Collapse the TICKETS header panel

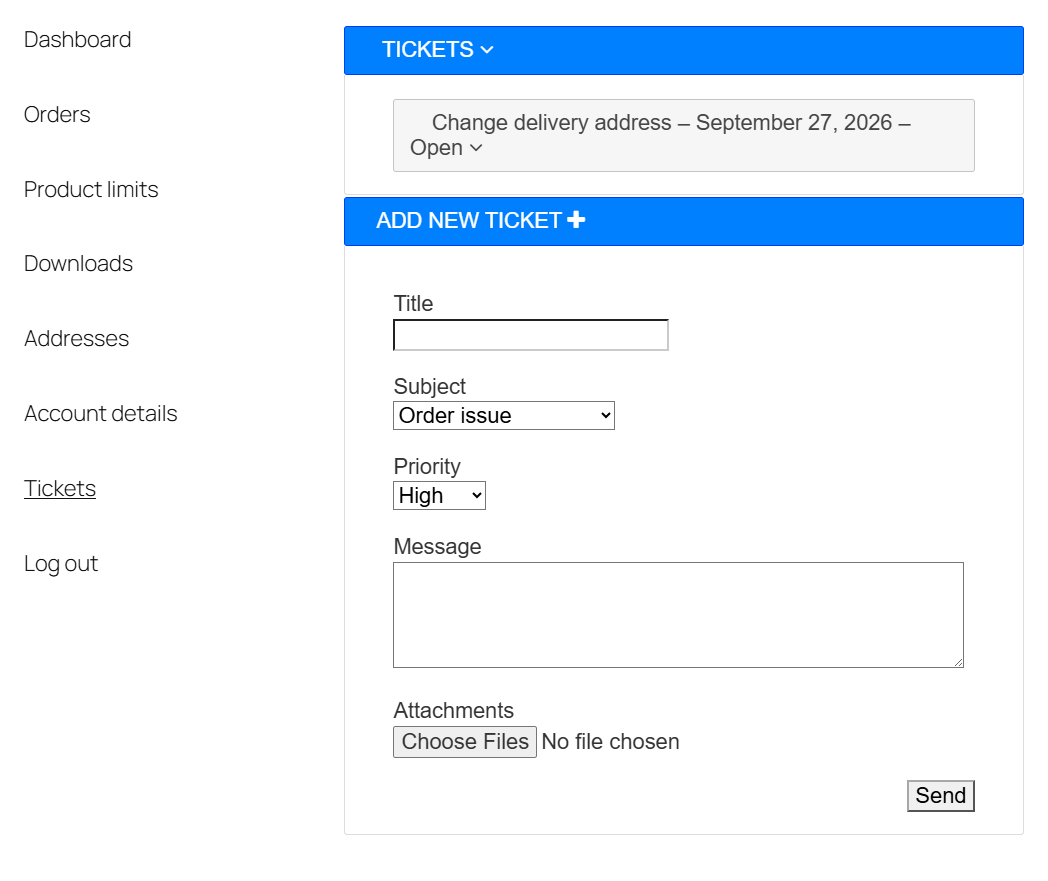click(684, 50)
